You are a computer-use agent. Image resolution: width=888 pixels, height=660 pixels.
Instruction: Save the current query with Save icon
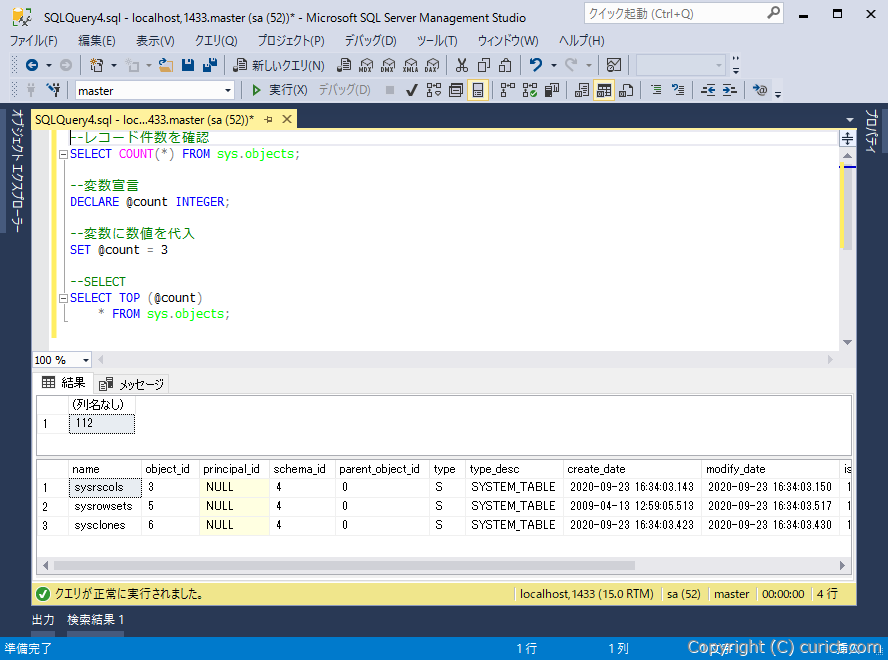tap(188, 64)
